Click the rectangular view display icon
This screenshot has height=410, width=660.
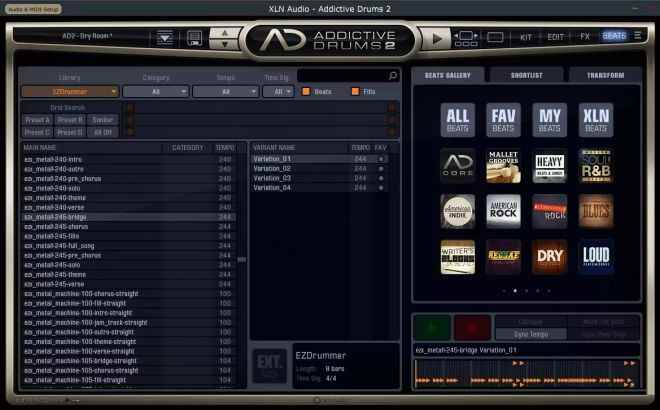tap(495, 37)
